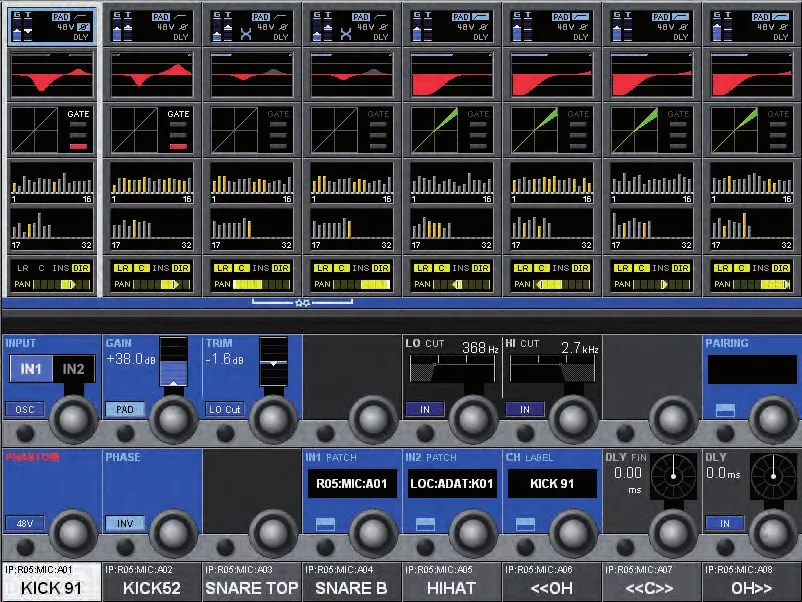Open the KICK 91 aux sends 1-16 display
The width and height of the screenshot is (802, 602).
(x=52, y=183)
